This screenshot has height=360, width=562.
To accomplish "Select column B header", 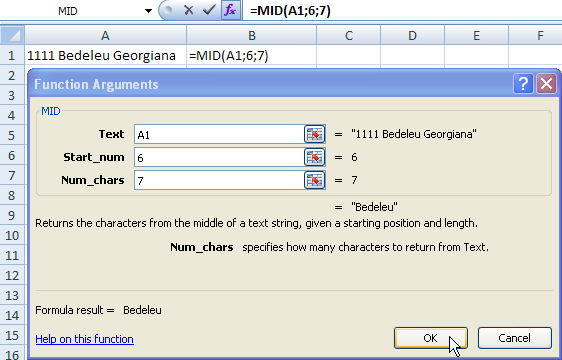I will click(x=252, y=35).
